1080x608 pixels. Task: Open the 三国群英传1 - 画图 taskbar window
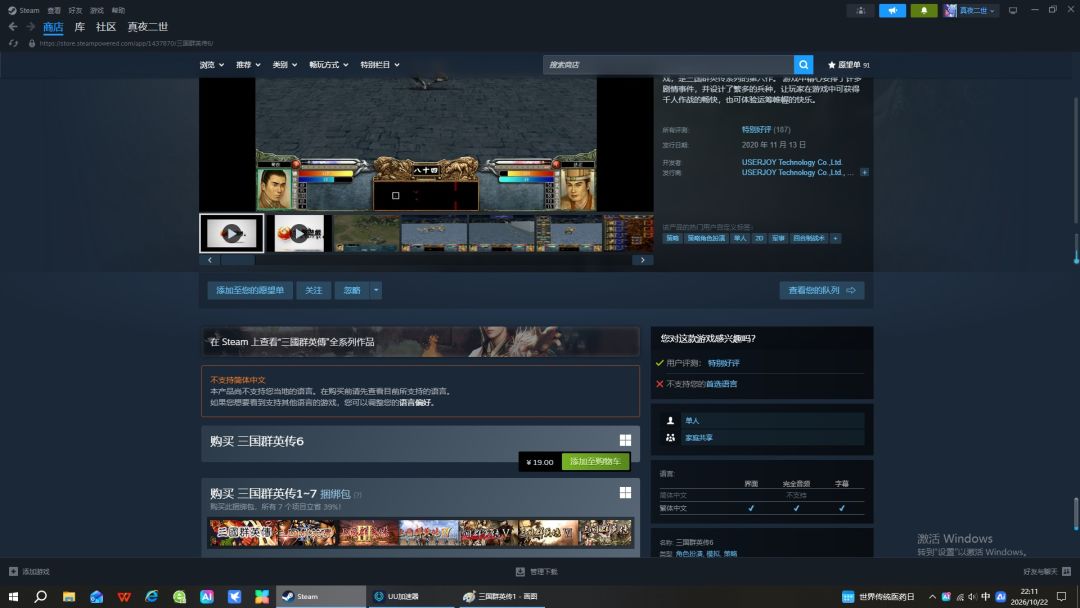point(501,596)
